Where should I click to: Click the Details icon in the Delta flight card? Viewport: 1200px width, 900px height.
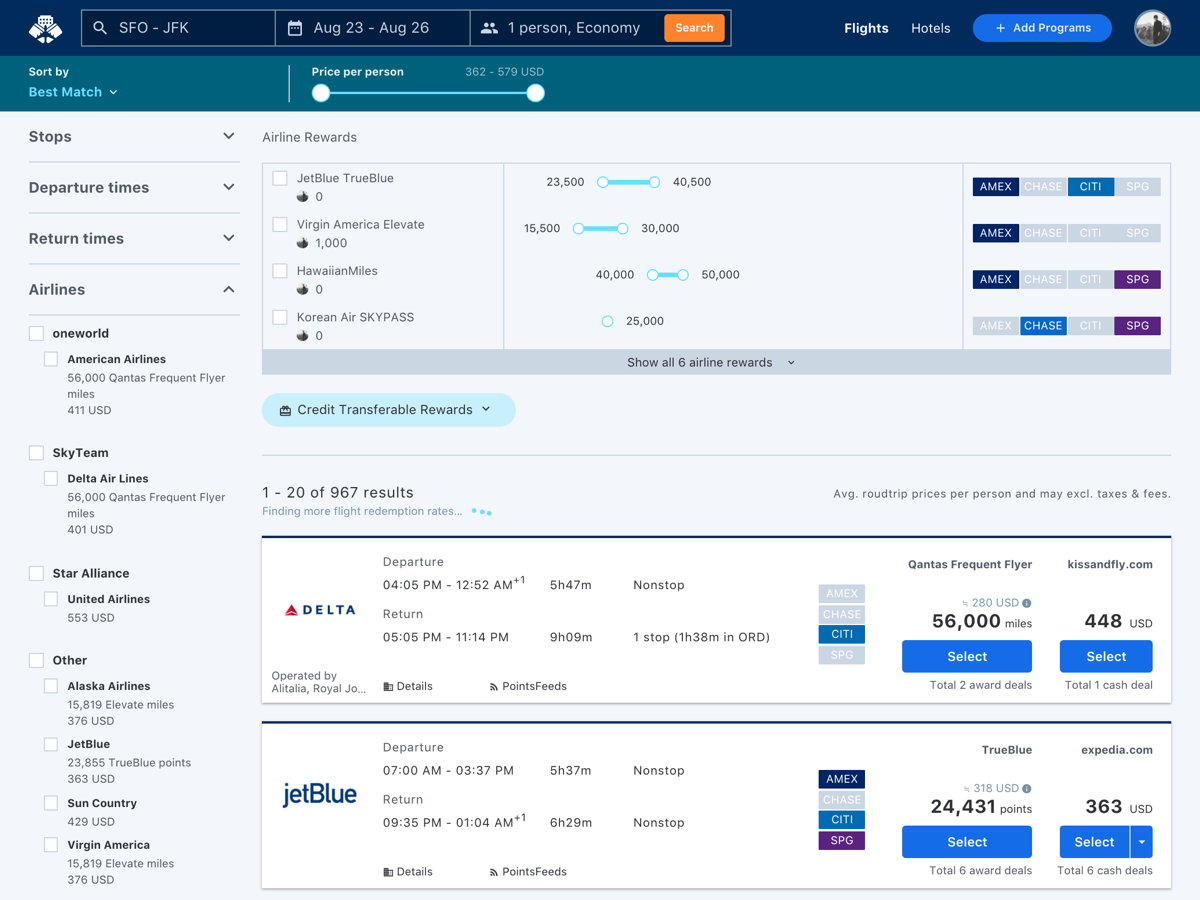coord(388,687)
